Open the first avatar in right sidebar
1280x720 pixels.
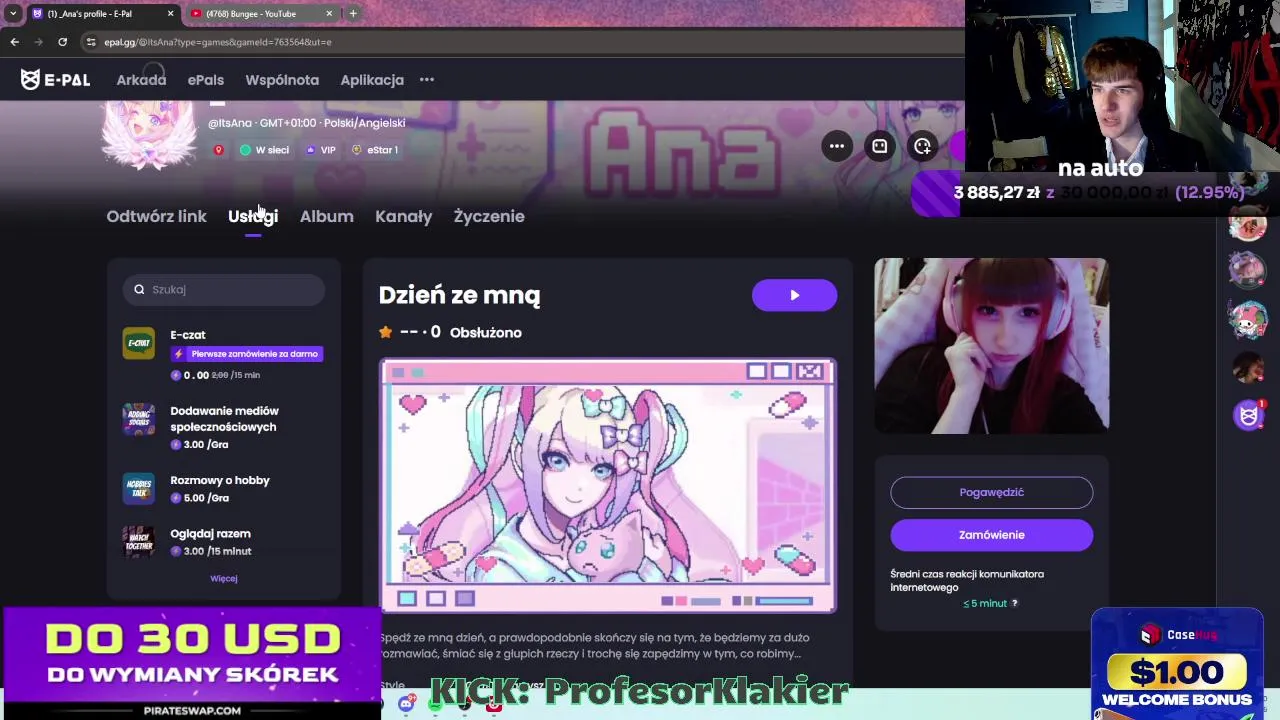pyautogui.click(x=1248, y=225)
